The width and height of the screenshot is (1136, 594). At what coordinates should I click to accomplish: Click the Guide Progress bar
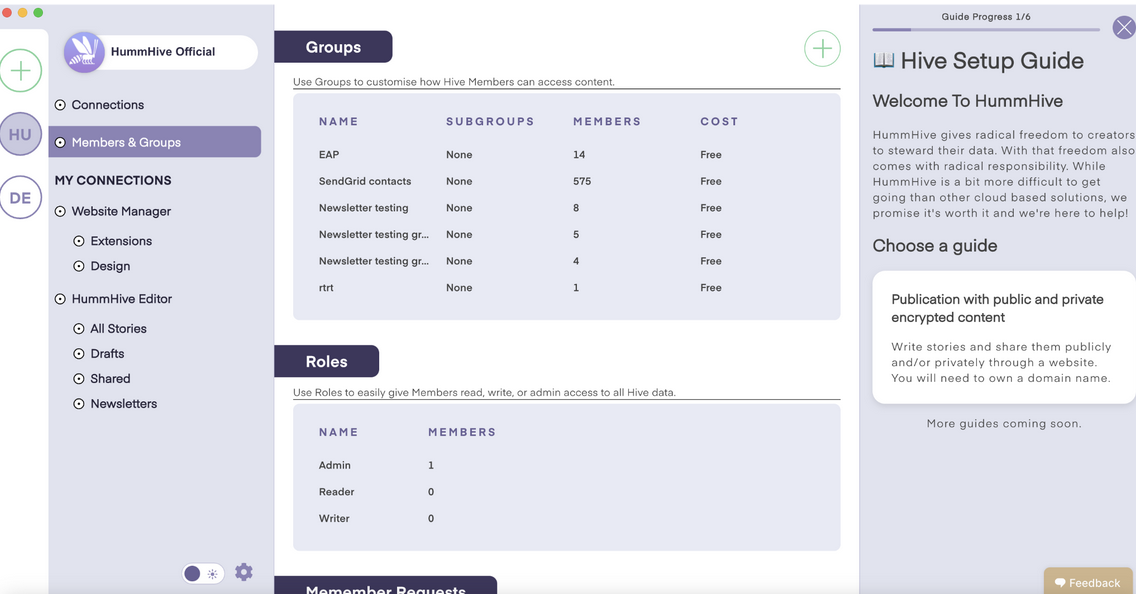[985, 30]
